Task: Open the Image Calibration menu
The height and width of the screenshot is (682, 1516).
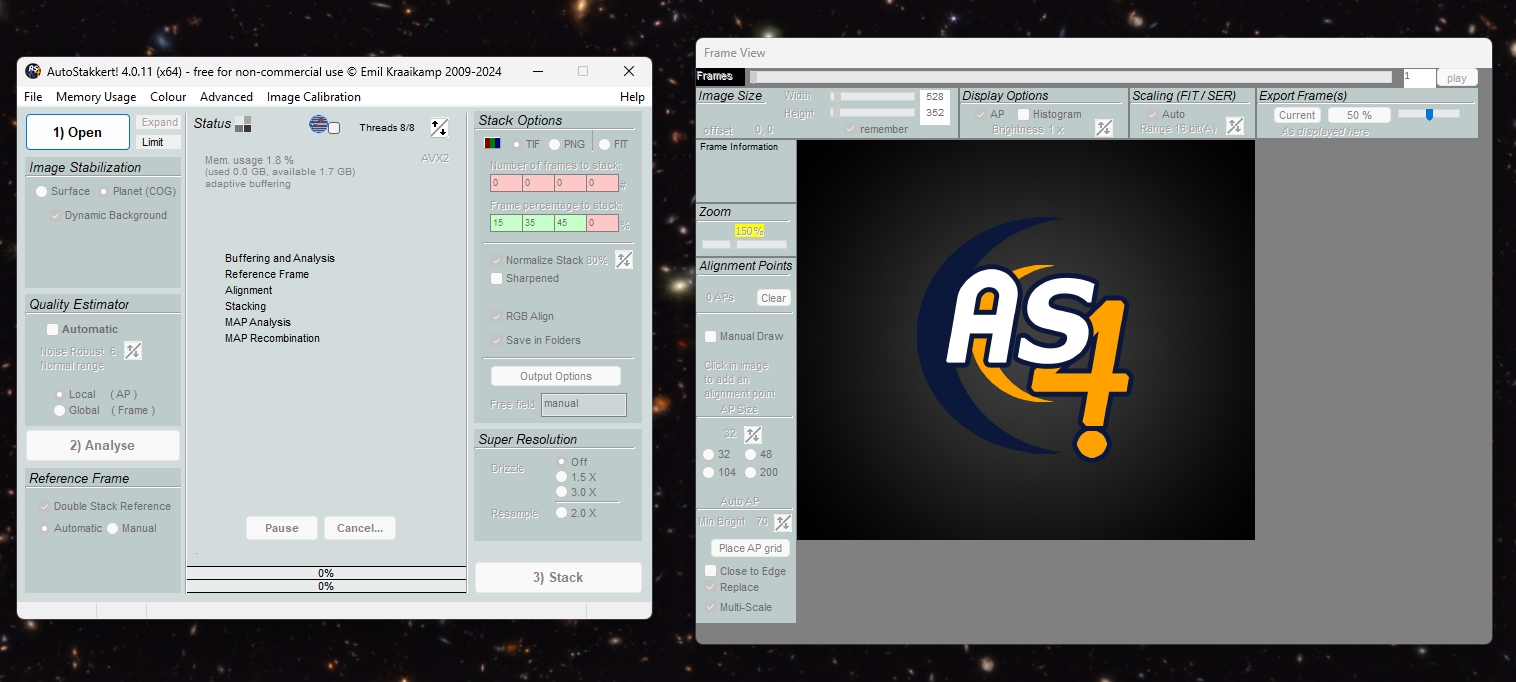Action: click(x=314, y=97)
